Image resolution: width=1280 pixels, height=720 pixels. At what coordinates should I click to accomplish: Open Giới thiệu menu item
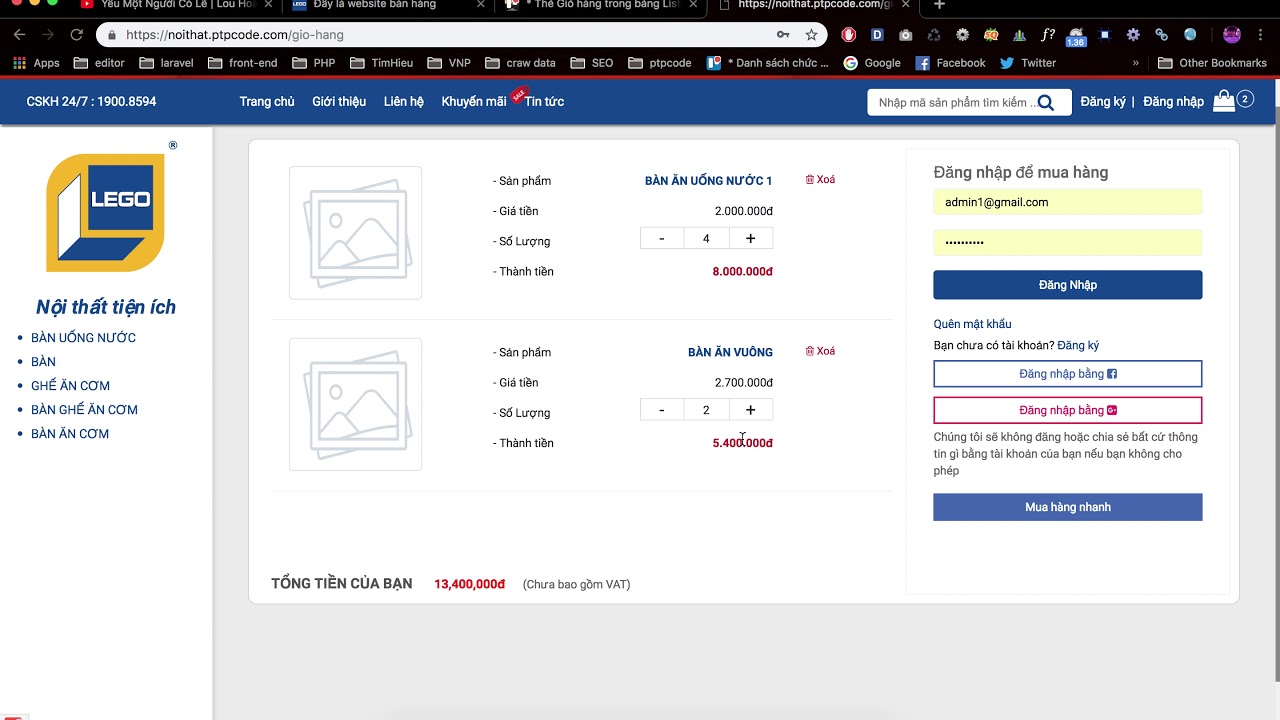[339, 102]
